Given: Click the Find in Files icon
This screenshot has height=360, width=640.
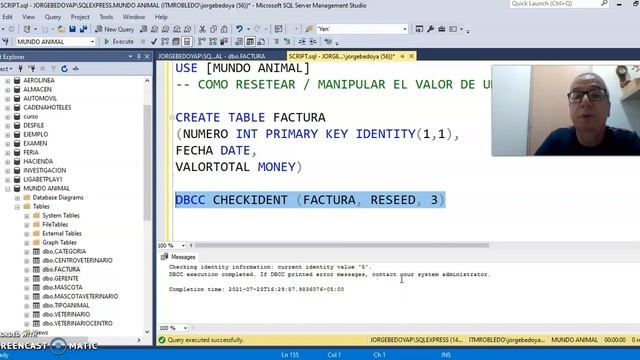Looking at the screenshot, I should click(x=309, y=29).
